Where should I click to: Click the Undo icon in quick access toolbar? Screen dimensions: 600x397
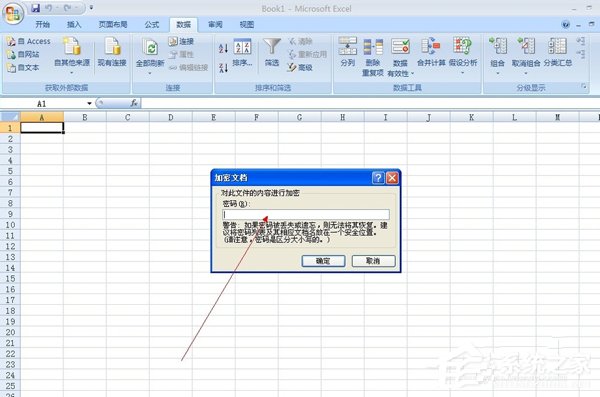click(x=49, y=8)
